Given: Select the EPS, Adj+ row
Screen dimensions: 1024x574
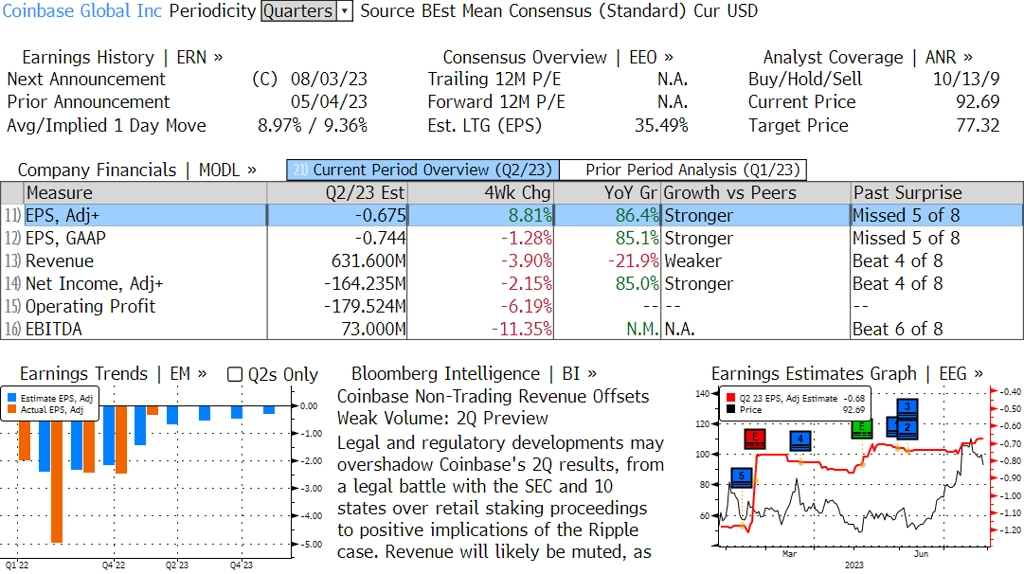Looking at the screenshot, I should pyautogui.click(x=512, y=215).
